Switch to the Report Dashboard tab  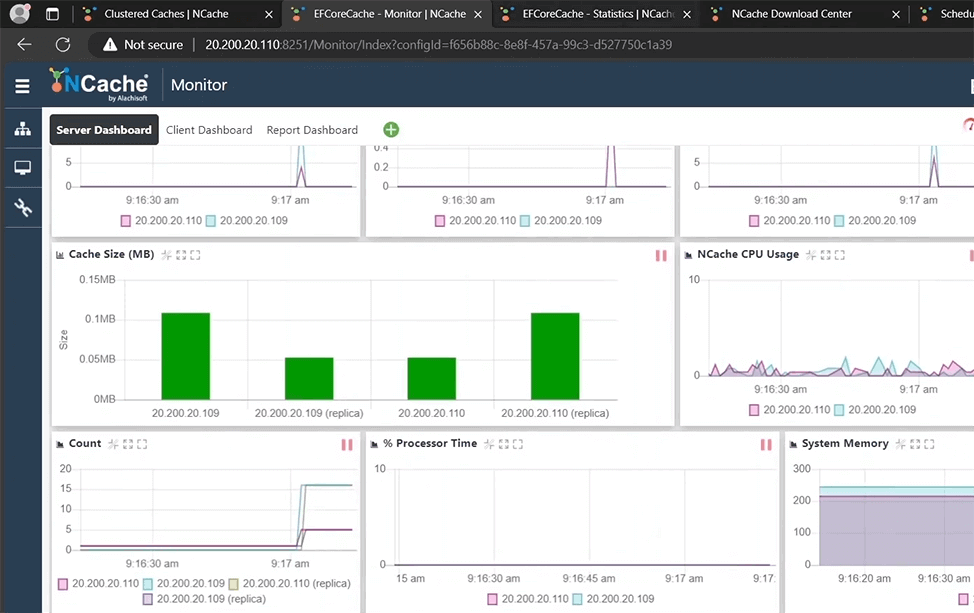pos(312,130)
